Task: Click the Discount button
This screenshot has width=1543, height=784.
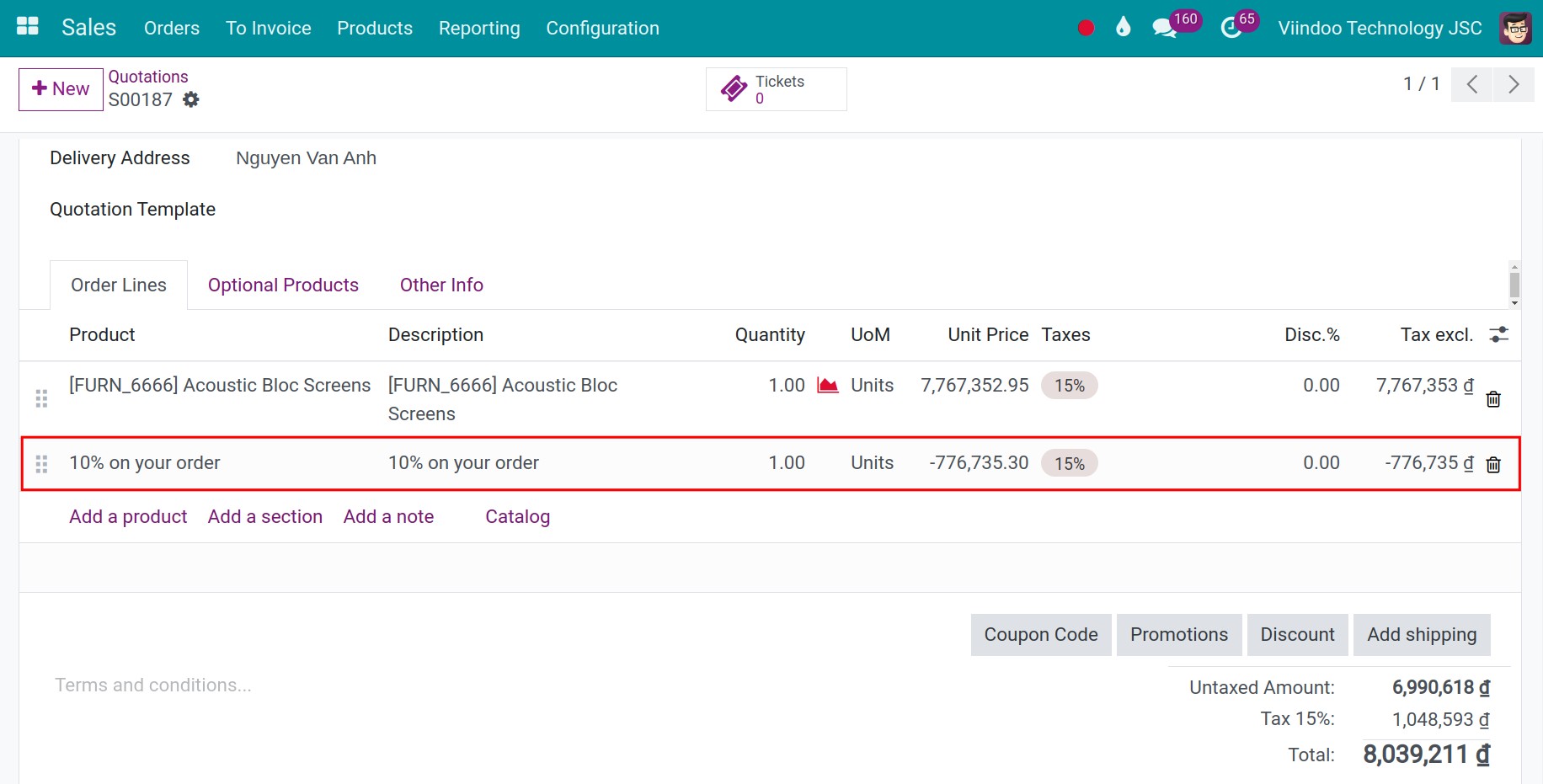Action: [x=1297, y=634]
